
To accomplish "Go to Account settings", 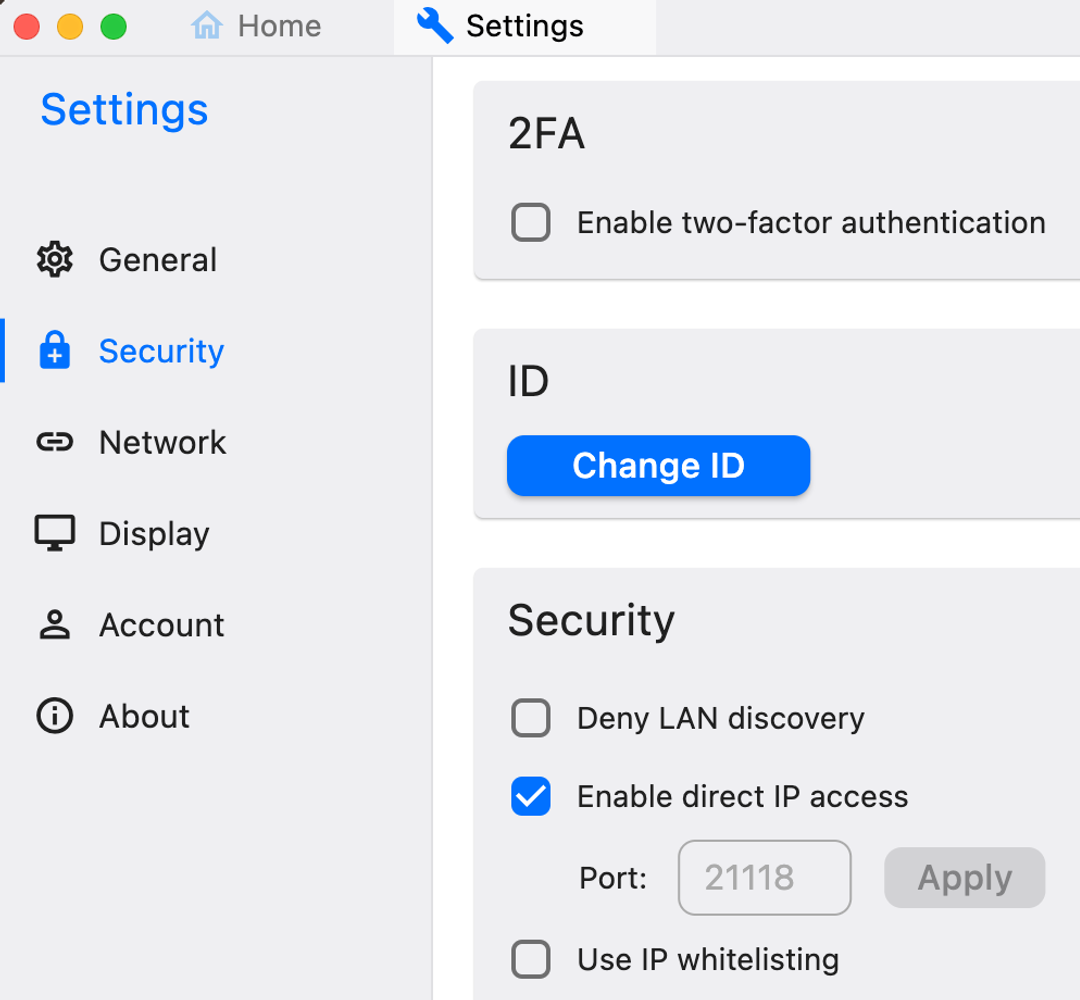I will [161, 624].
